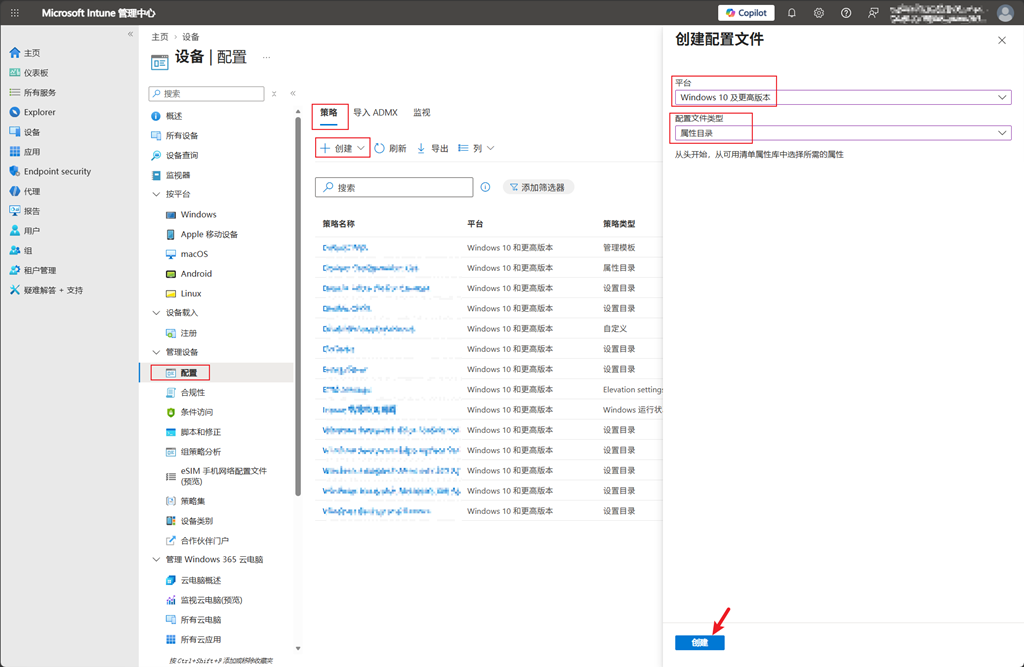This screenshot has height=667, width=1024.
Task: Switch to the 导入 ADMX tab
Action: (x=376, y=112)
